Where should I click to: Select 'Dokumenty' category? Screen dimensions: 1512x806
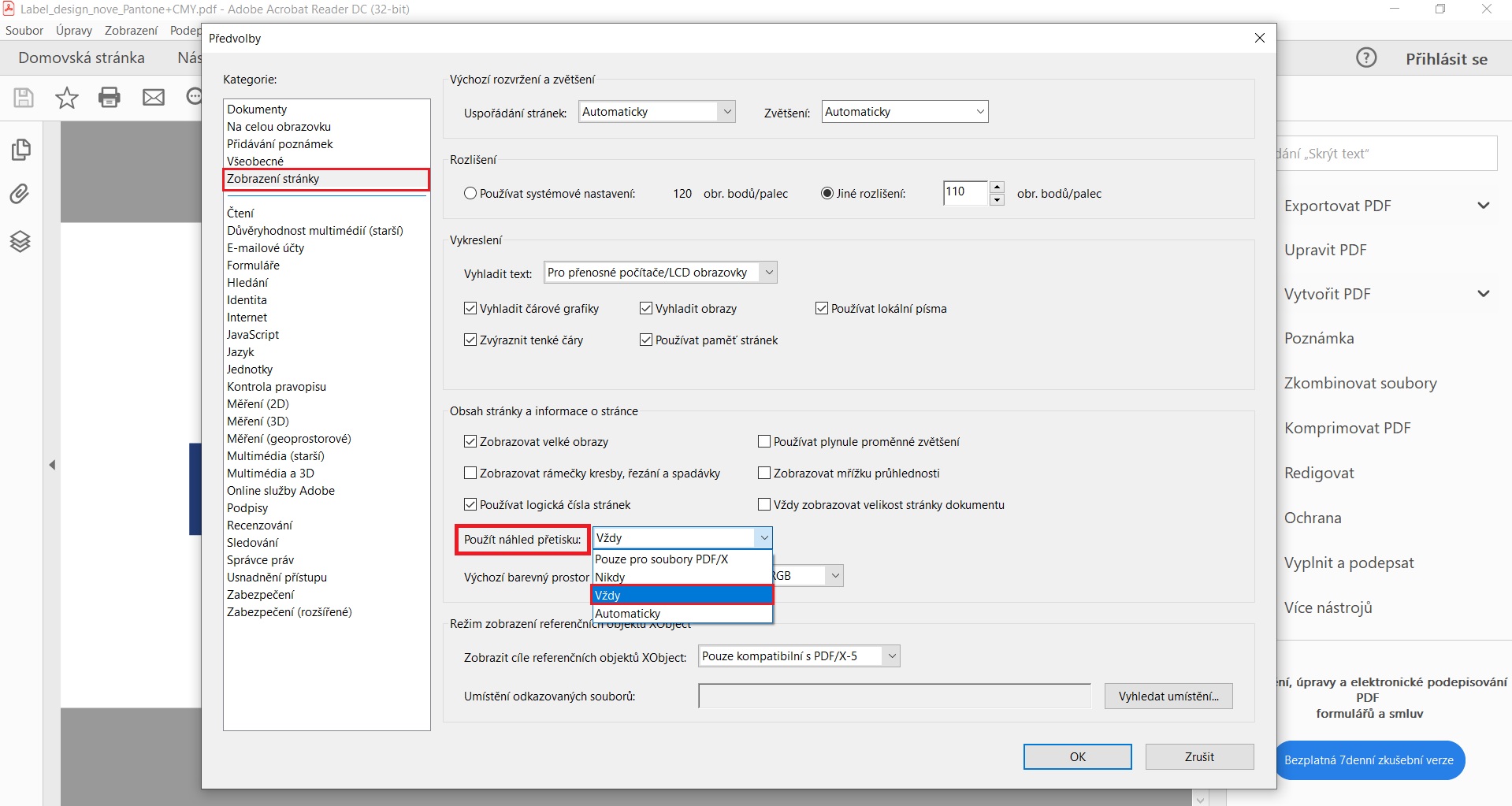click(257, 110)
